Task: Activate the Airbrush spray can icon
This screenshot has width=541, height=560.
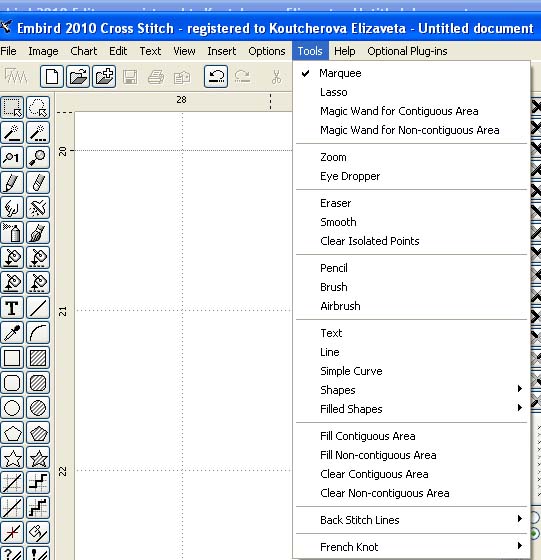Action: click(x=12, y=232)
